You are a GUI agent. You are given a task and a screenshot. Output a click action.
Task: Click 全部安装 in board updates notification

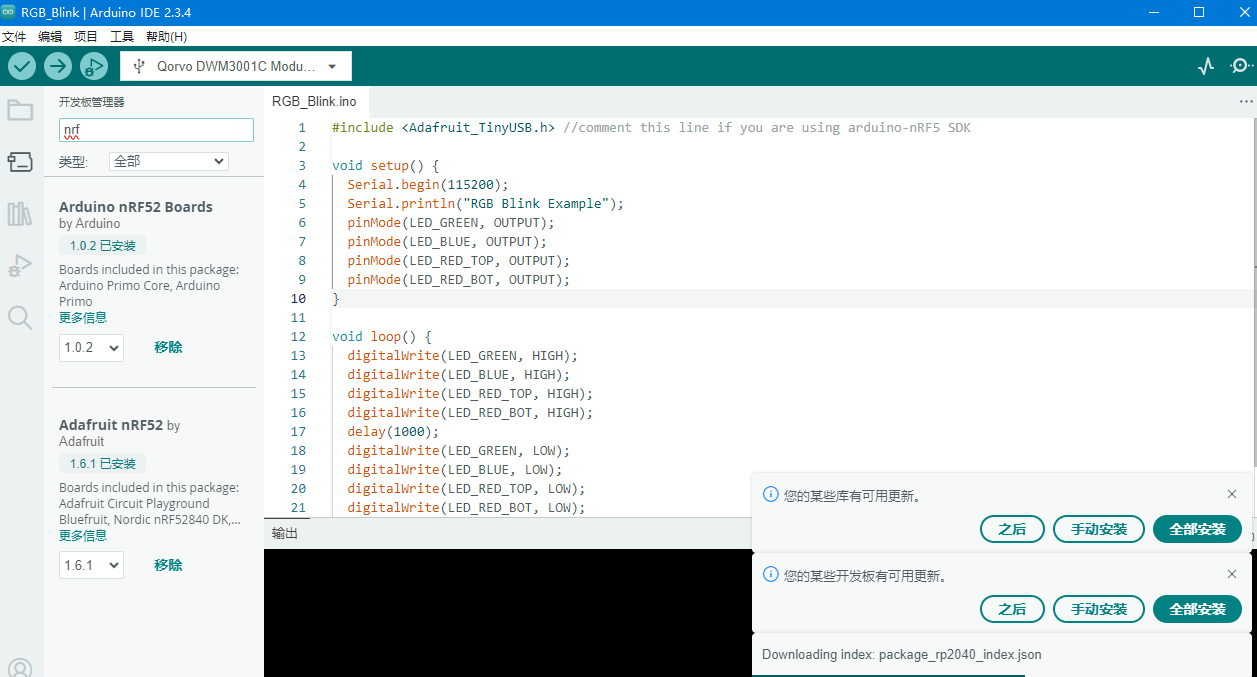tap(1197, 609)
